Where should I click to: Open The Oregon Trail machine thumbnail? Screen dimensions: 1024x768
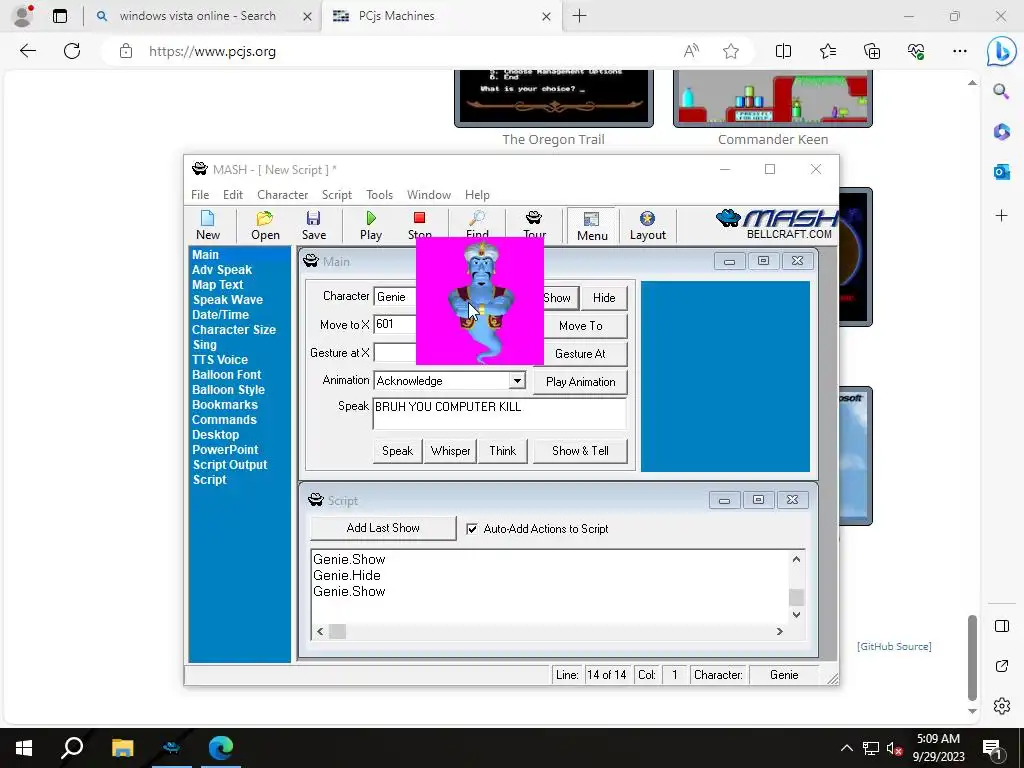(554, 99)
